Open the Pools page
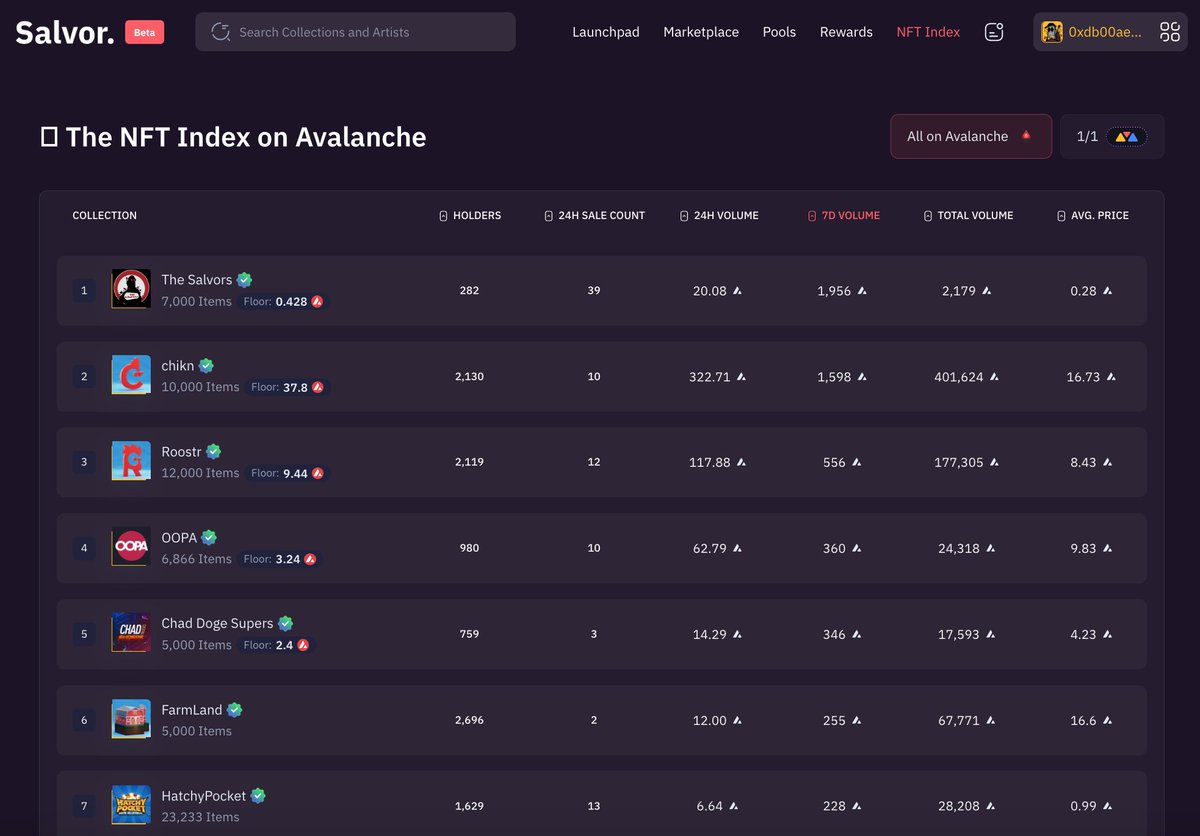 (779, 32)
